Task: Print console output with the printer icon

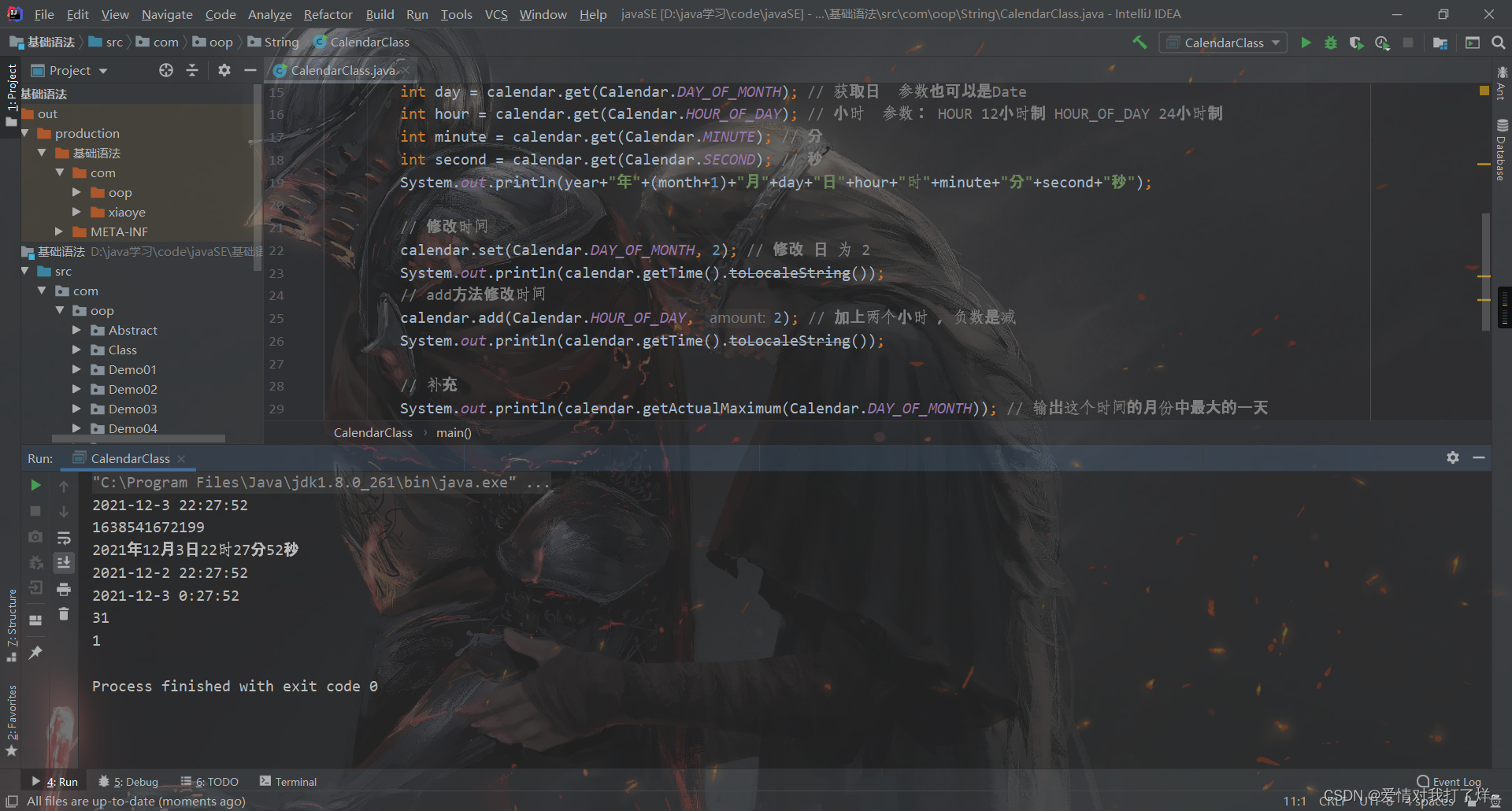Action: pos(64,588)
